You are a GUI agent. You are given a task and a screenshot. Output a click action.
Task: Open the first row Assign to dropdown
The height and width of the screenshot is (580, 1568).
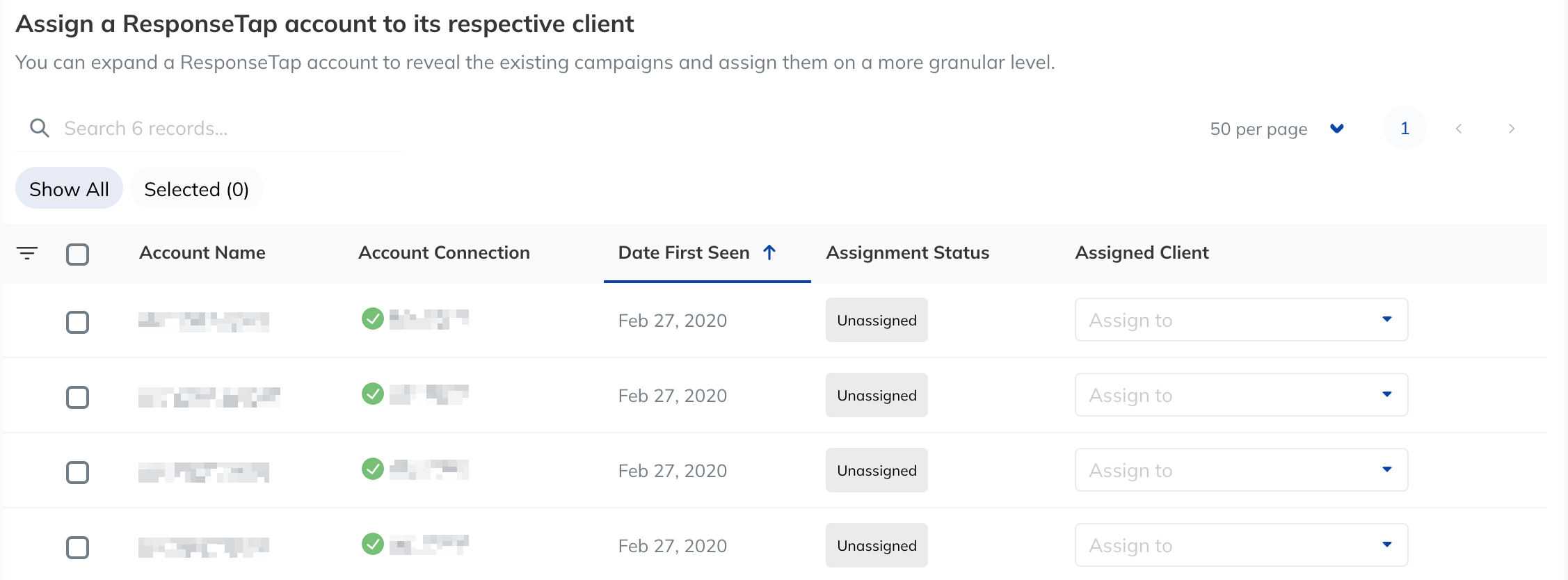coord(1241,320)
